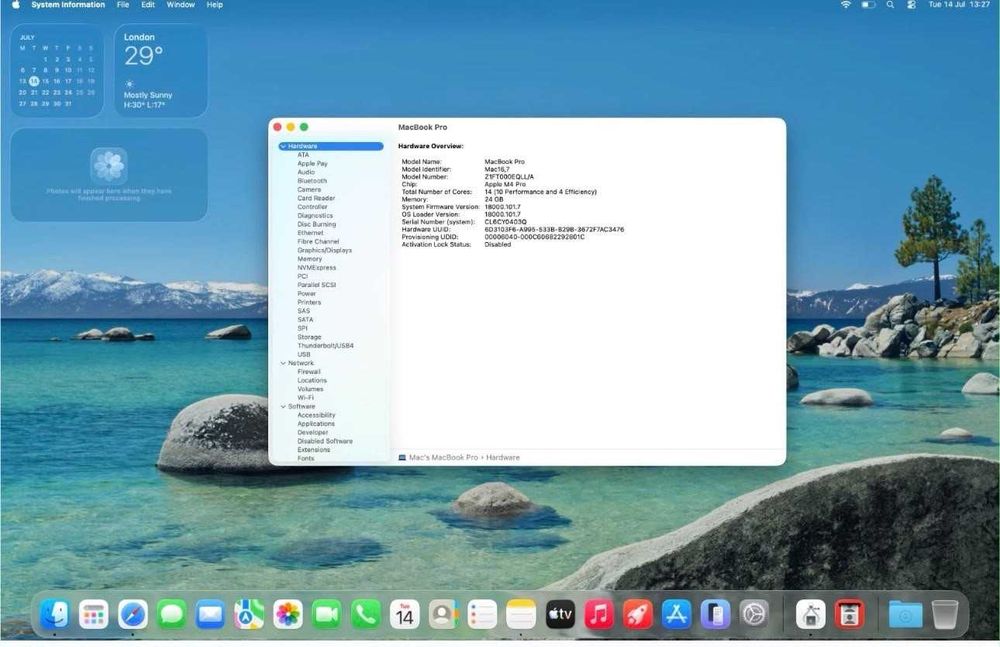The image size is (1000, 647).
Task: Select Bluetooth in sidebar
Action: pyautogui.click(x=312, y=181)
